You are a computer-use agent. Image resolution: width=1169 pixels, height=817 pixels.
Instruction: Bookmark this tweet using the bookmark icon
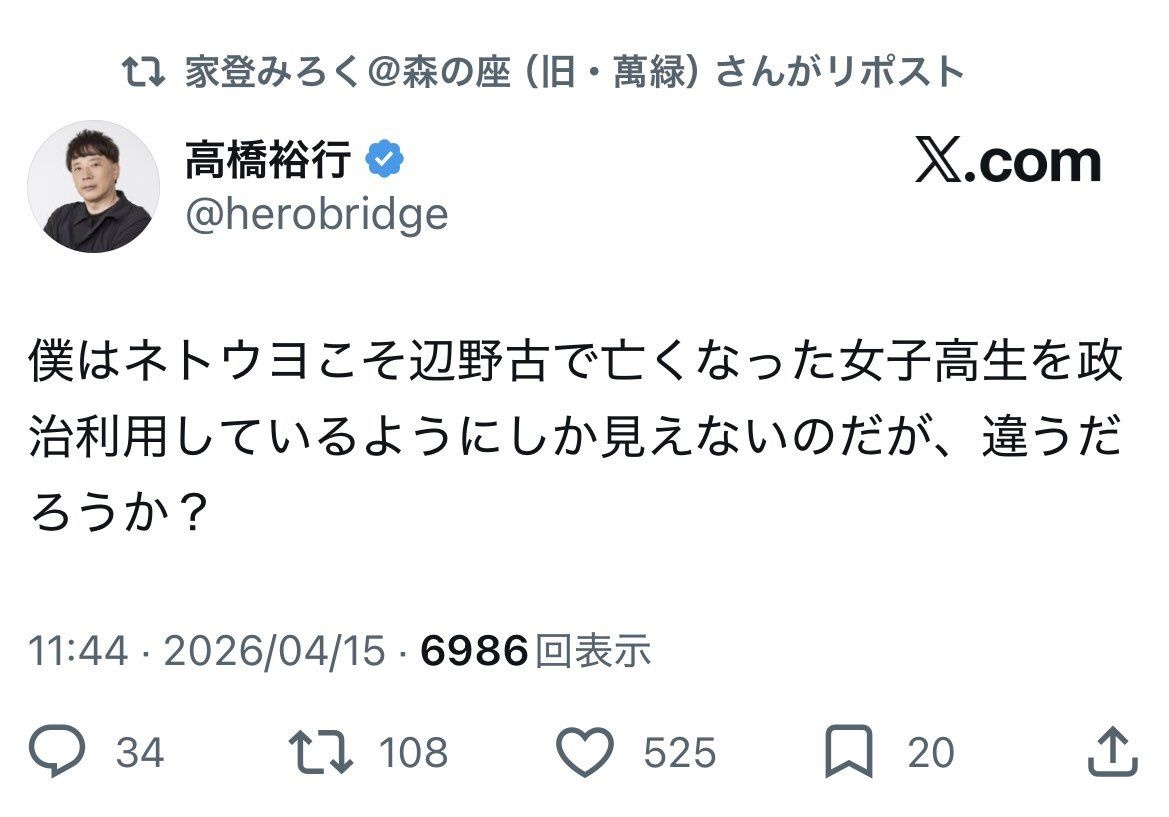tap(849, 752)
